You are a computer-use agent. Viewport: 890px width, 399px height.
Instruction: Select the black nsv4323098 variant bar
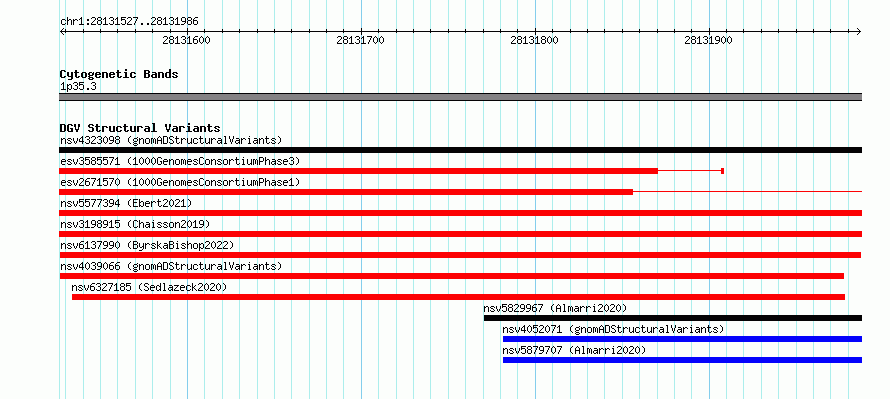coord(461,150)
